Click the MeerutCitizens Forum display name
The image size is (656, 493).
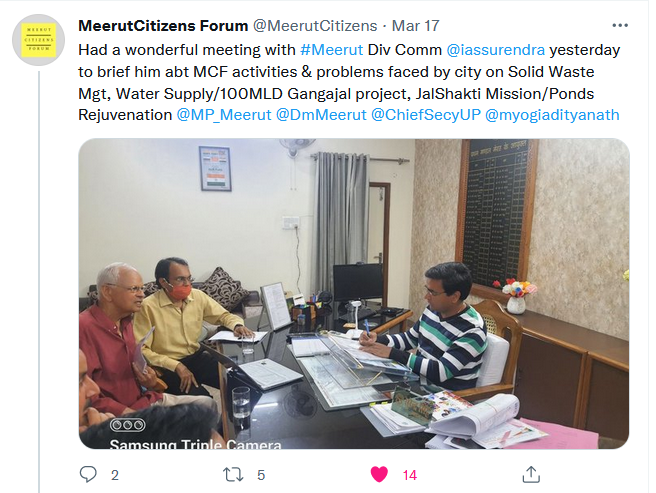[163, 26]
